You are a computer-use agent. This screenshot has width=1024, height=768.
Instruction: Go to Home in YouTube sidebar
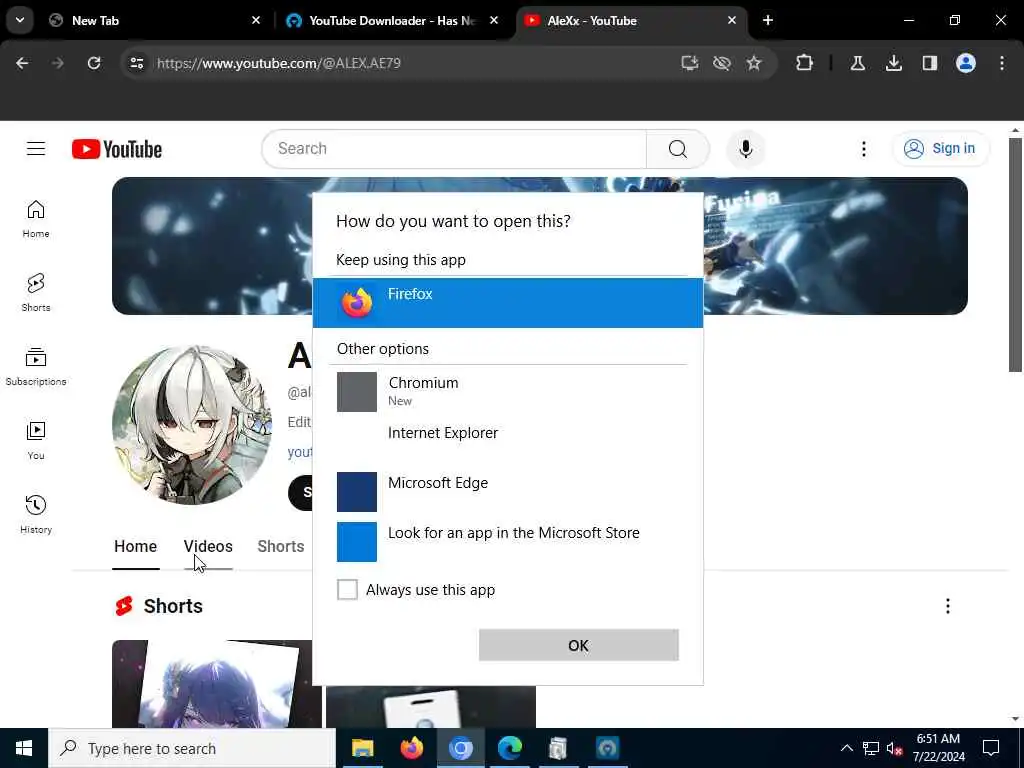(36, 219)
